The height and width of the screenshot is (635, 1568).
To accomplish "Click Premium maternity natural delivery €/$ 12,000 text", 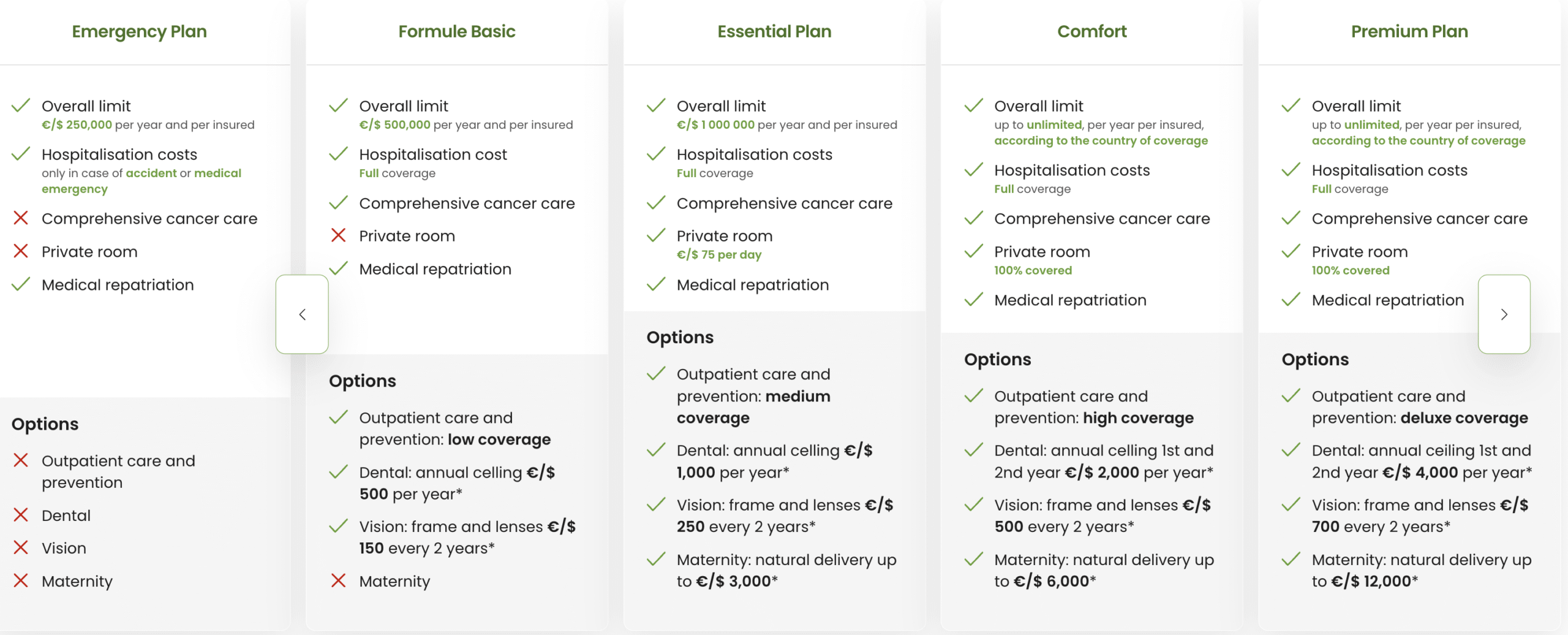I will point(1422,571).
